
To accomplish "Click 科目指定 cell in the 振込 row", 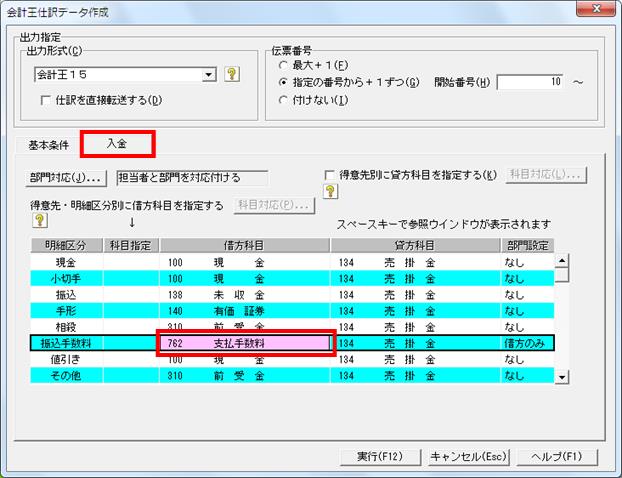I will coord(131,295).
